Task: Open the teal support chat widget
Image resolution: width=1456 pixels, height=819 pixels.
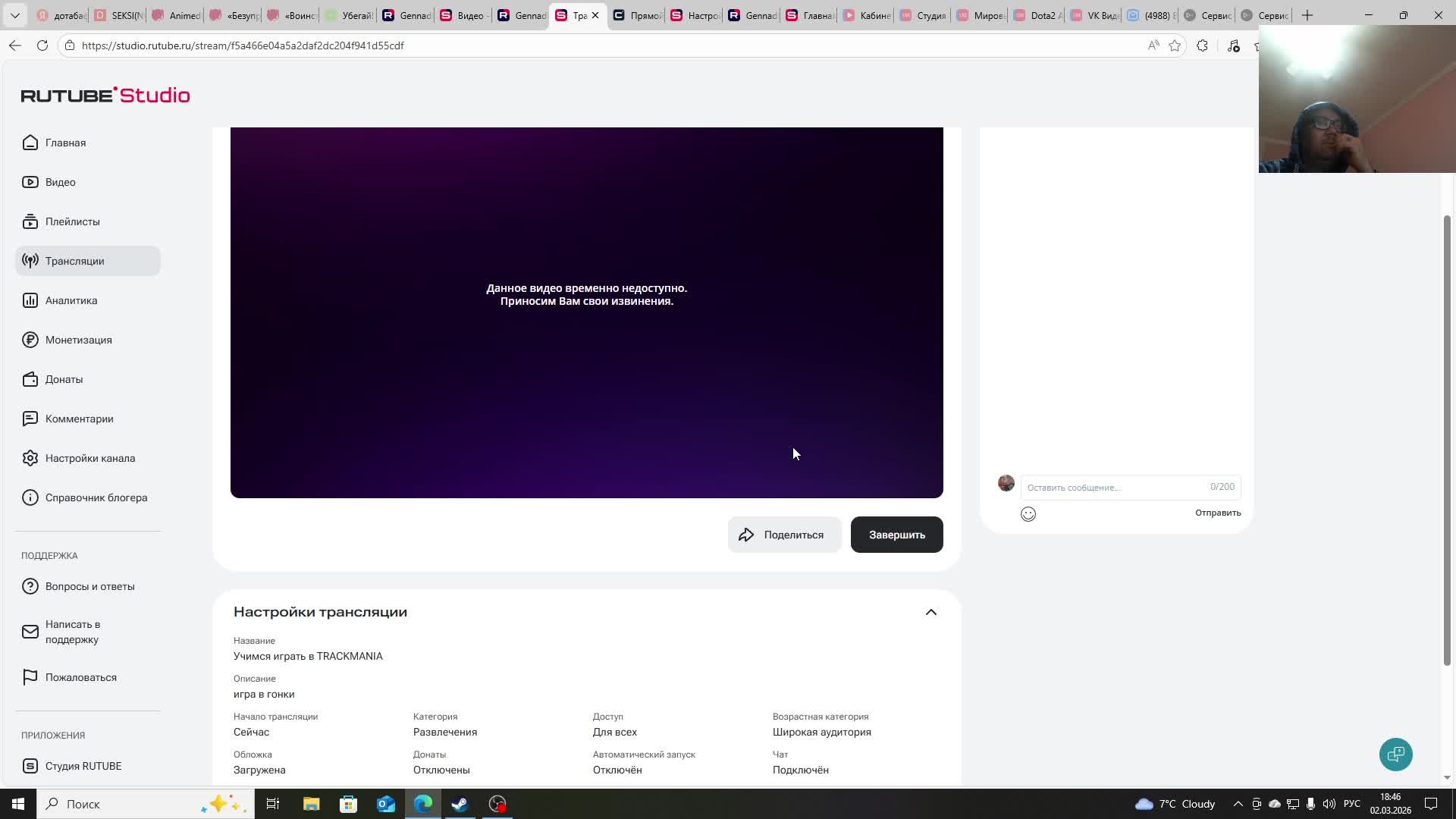Action: [1395, 755]
